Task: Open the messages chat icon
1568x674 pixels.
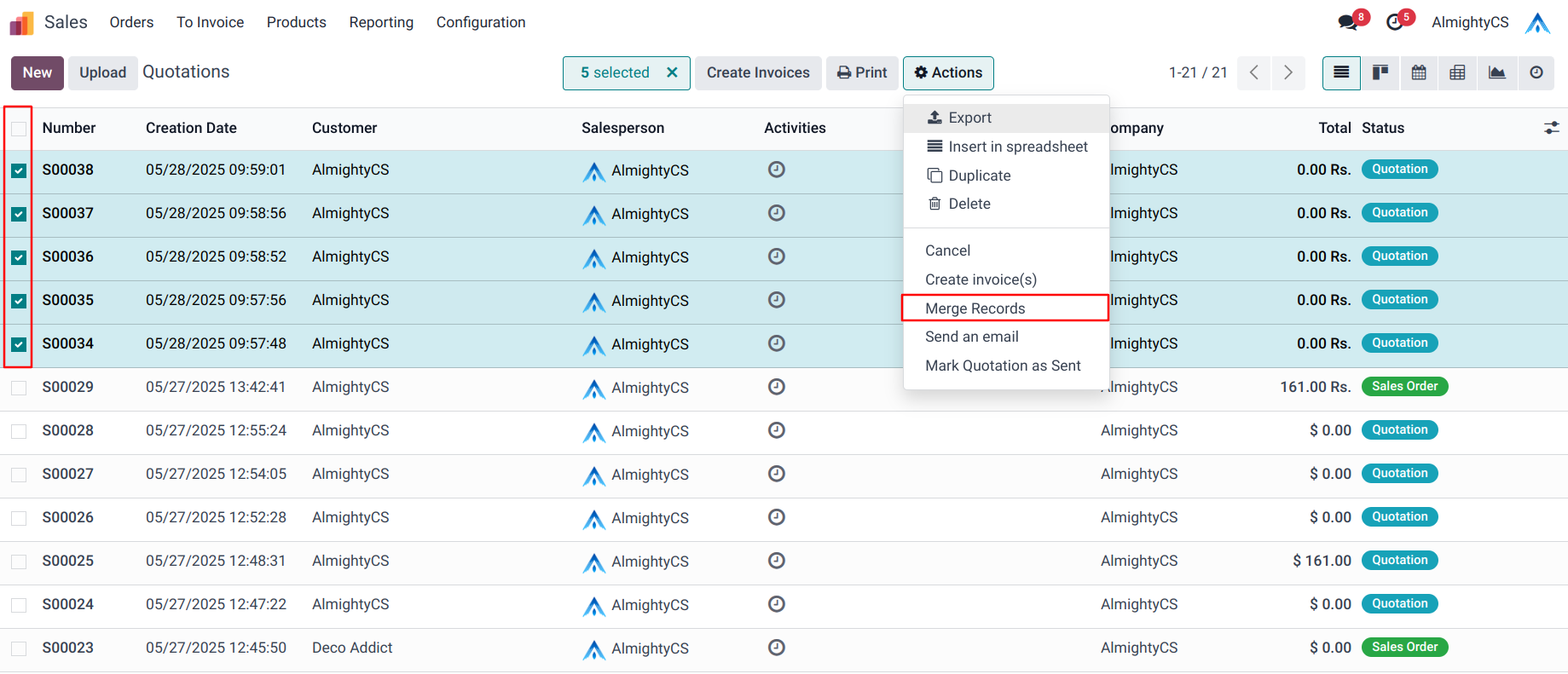Action: click(1348, 22)
